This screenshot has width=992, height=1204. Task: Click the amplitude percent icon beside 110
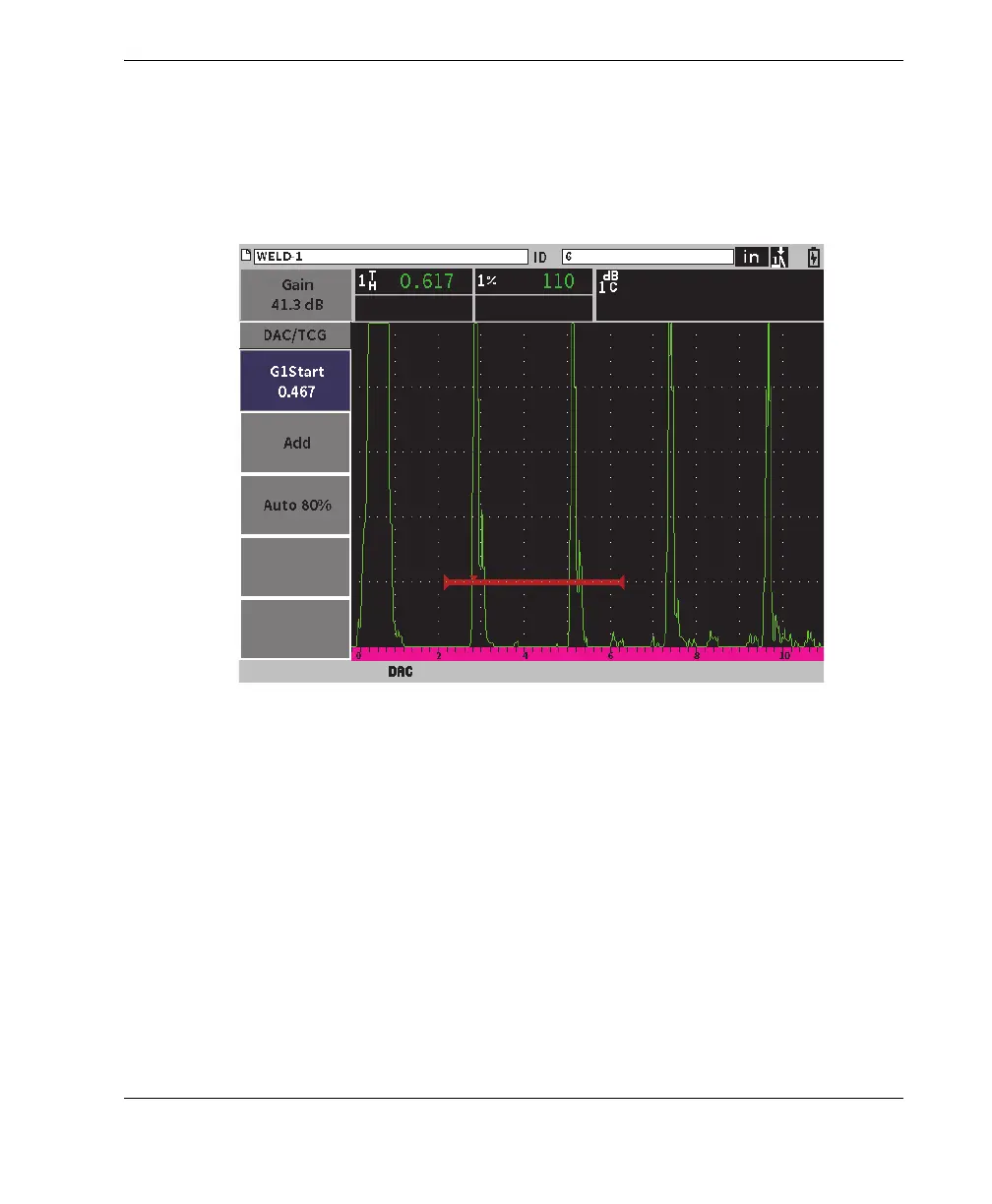486,281
